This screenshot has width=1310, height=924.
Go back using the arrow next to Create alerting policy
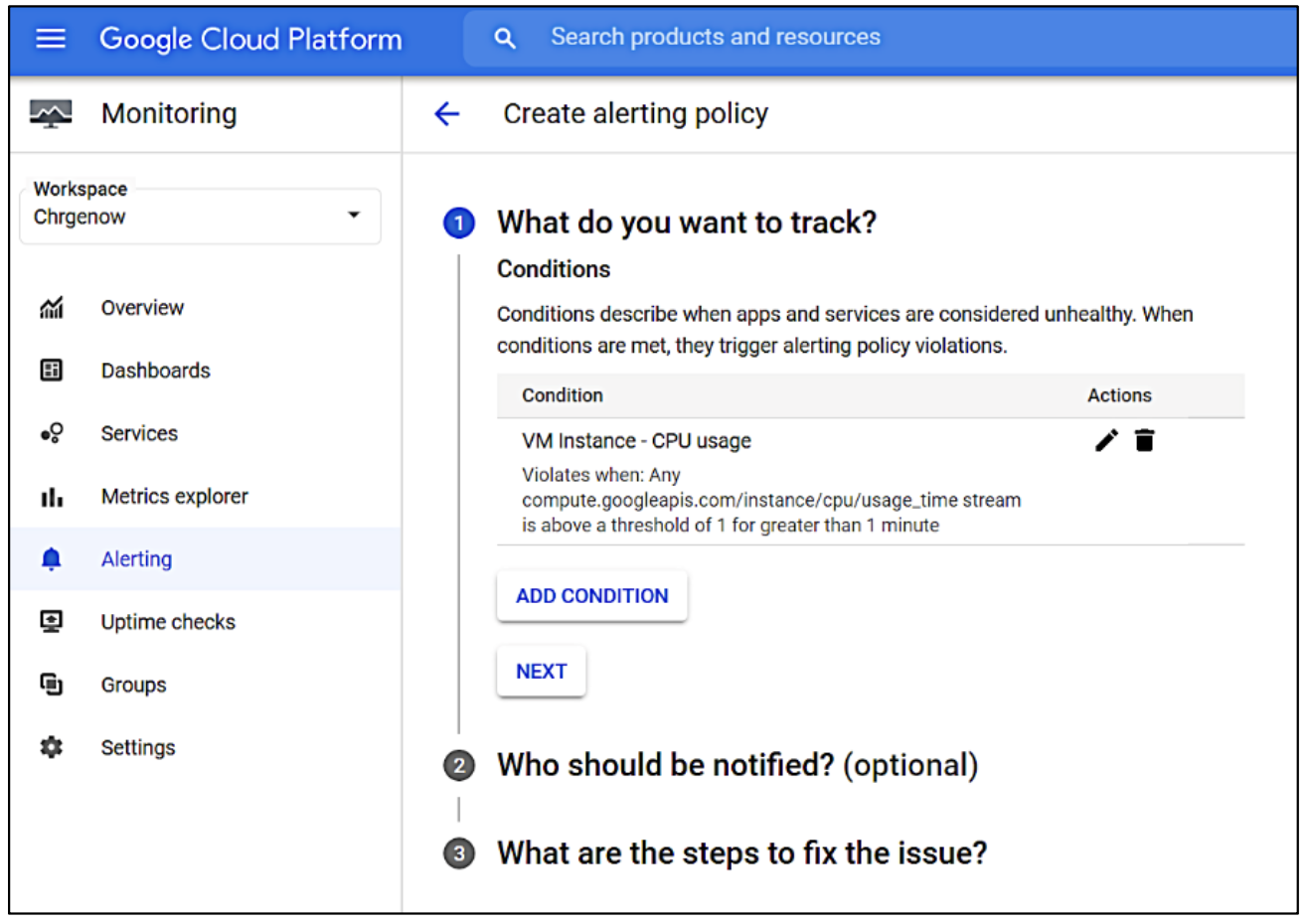[447, 113]
